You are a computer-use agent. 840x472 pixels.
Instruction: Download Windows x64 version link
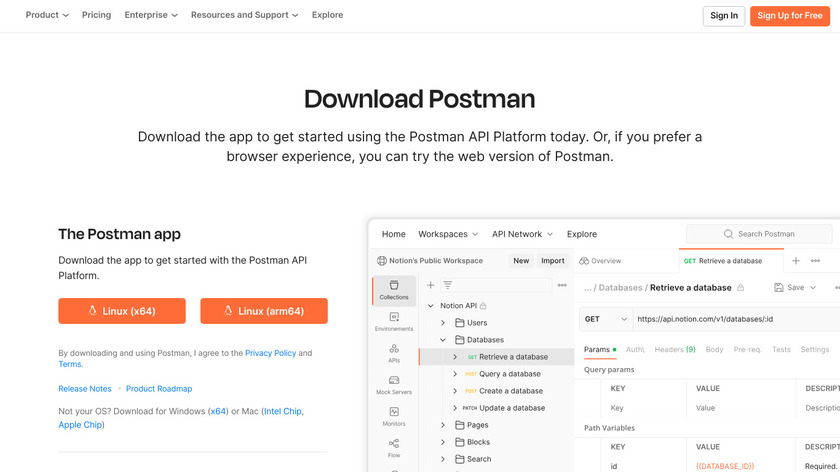[218, 411]
